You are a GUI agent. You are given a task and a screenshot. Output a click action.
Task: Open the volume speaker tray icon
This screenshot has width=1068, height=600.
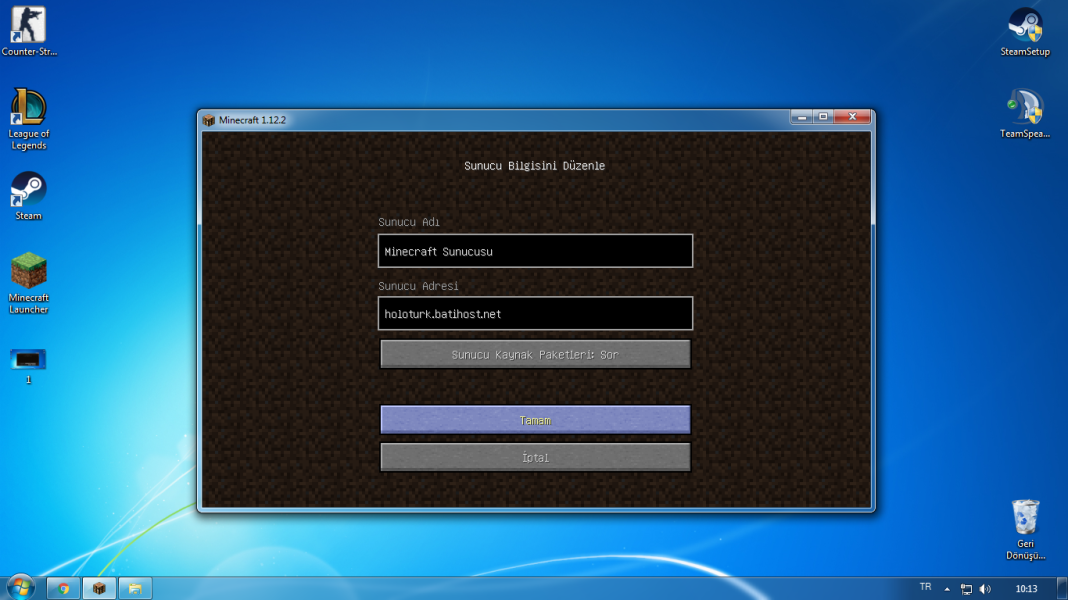click(x=985, y=589)
